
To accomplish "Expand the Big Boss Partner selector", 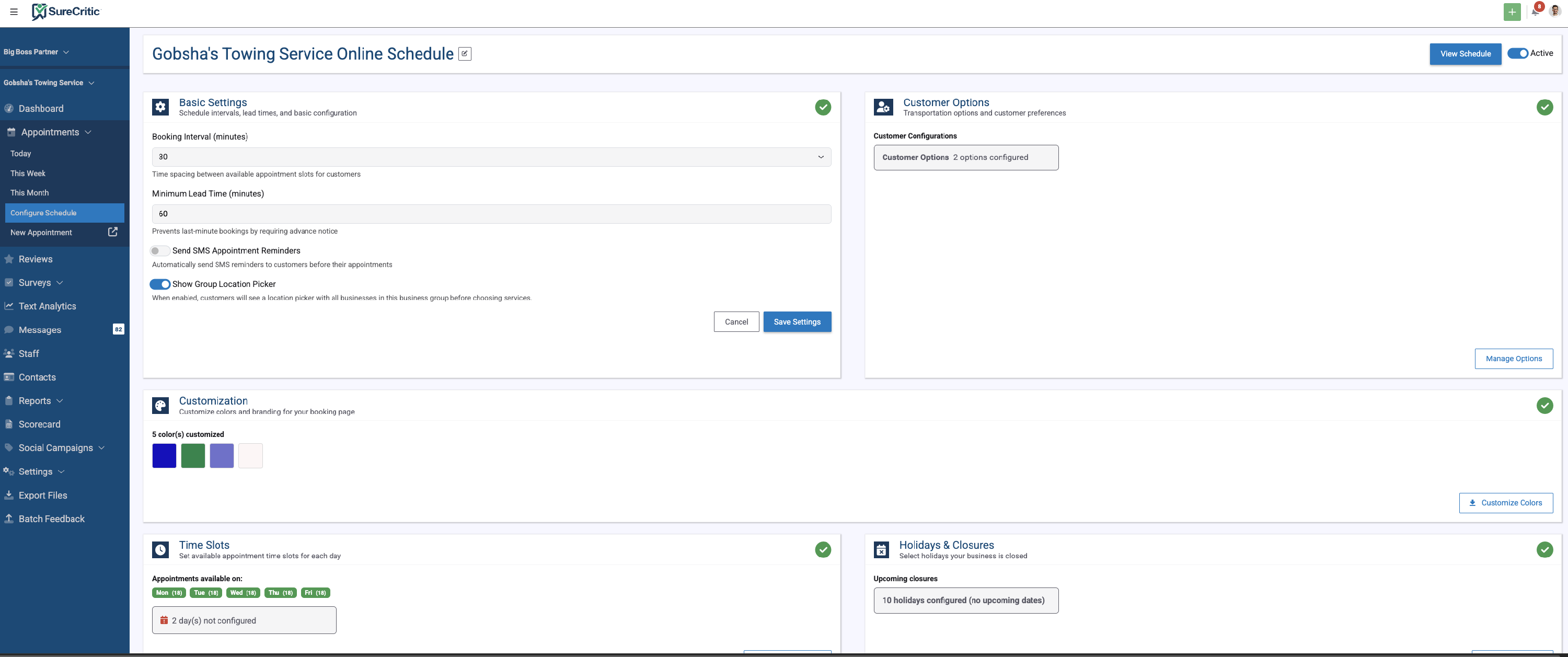I will pyautogui.click(x=37, y=52).
